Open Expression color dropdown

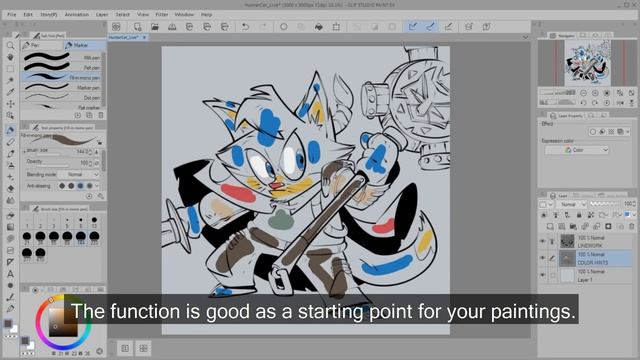[576, 150]
